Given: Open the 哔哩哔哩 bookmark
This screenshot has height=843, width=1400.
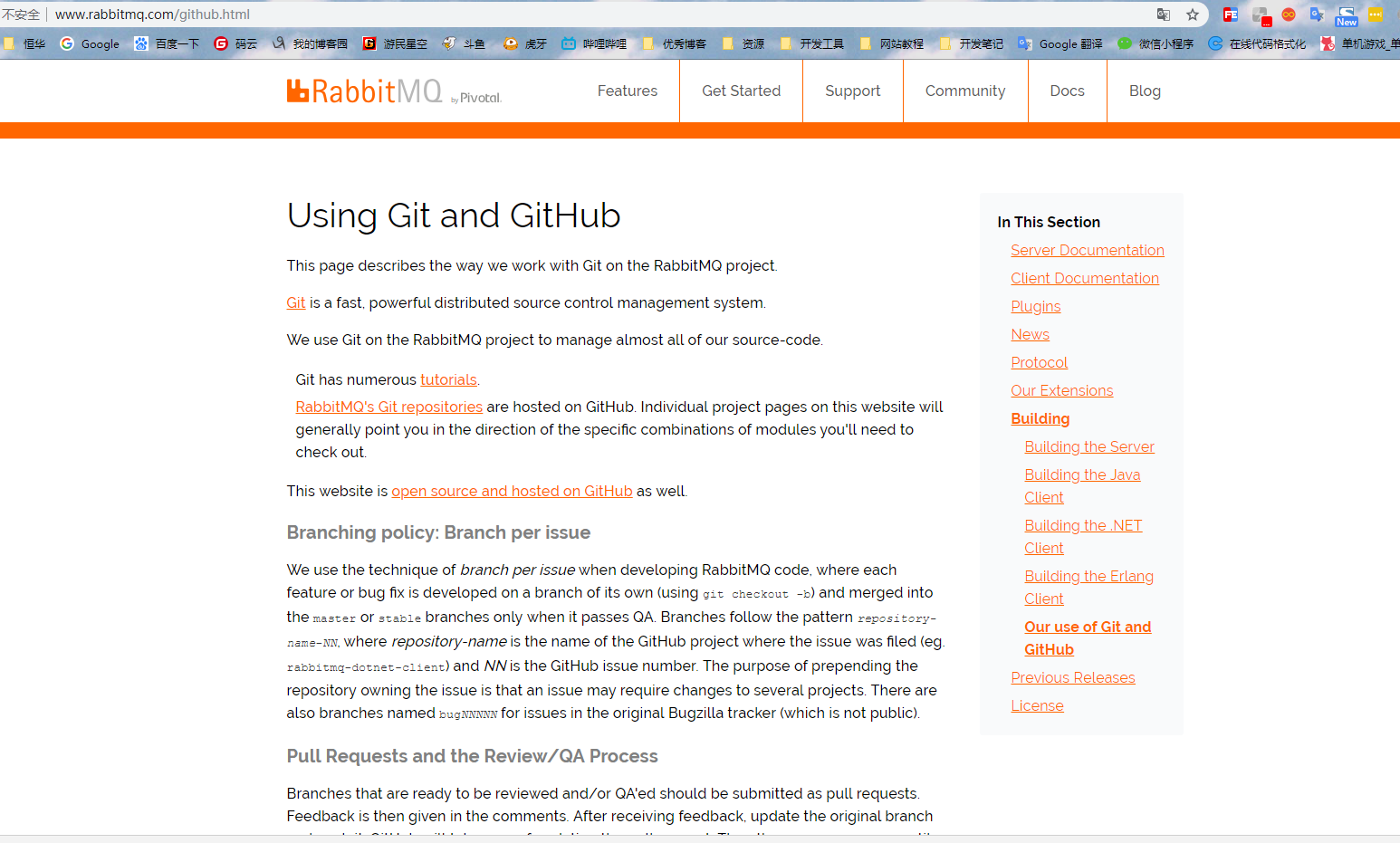Looking at the screenshot, I should coord(594,43).
